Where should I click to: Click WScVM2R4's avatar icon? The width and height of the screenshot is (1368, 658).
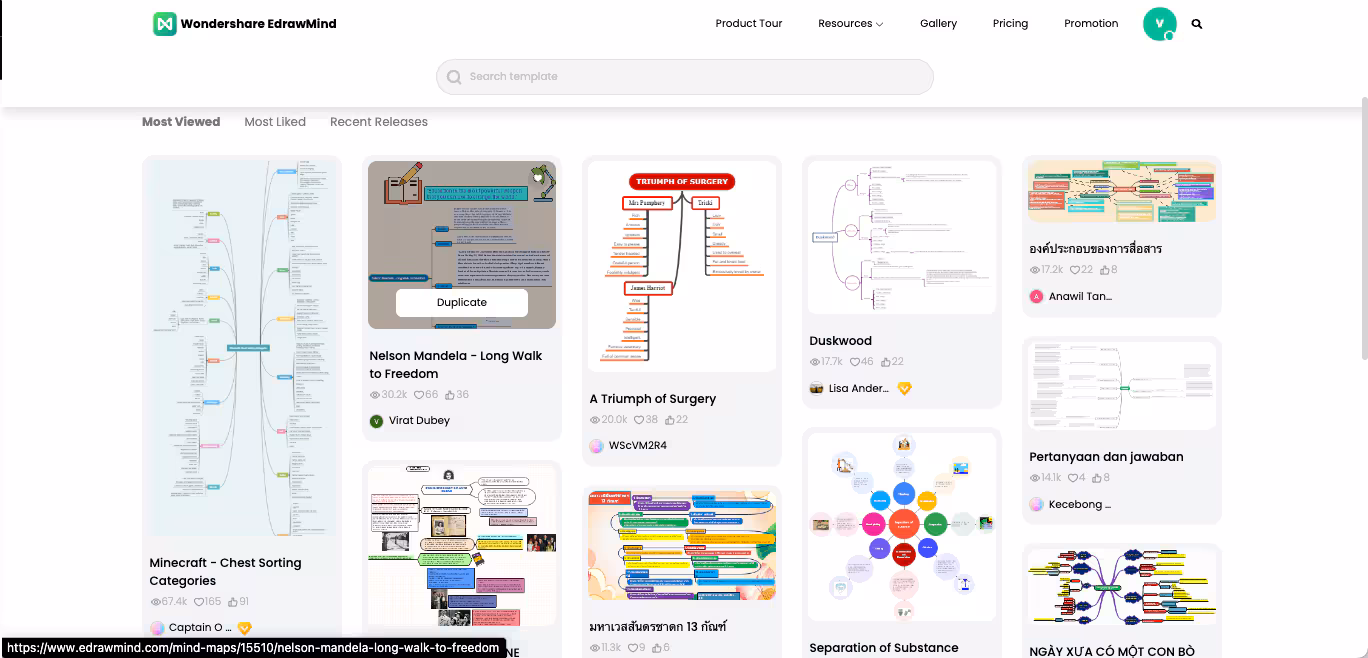[x=596, y=446]
